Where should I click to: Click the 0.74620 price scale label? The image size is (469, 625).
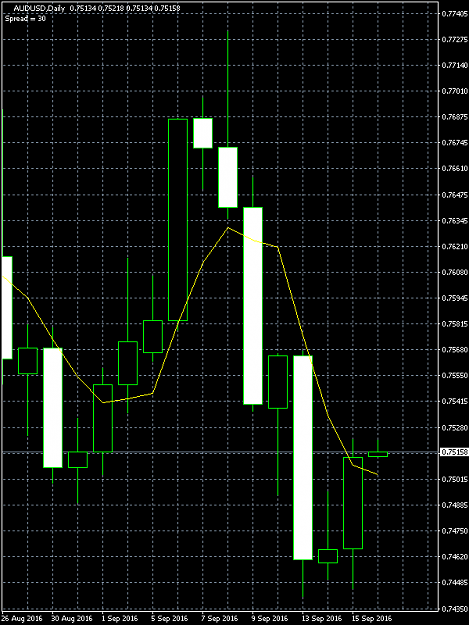pos(455,556)
